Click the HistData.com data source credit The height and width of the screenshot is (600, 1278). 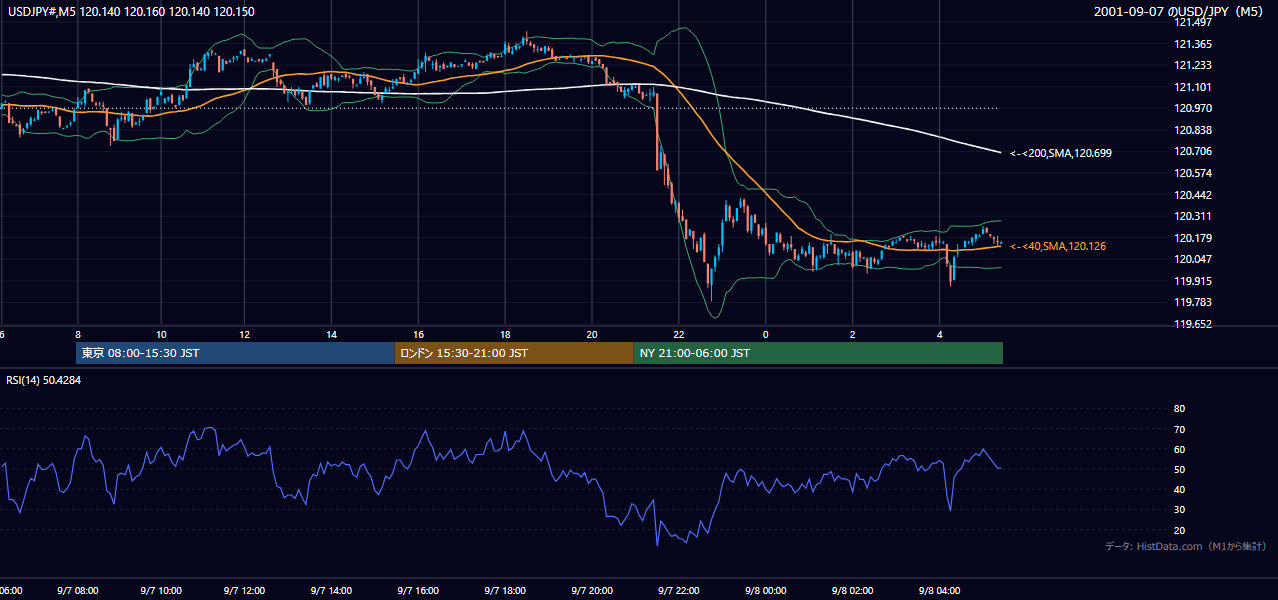tap(1186, 547)
